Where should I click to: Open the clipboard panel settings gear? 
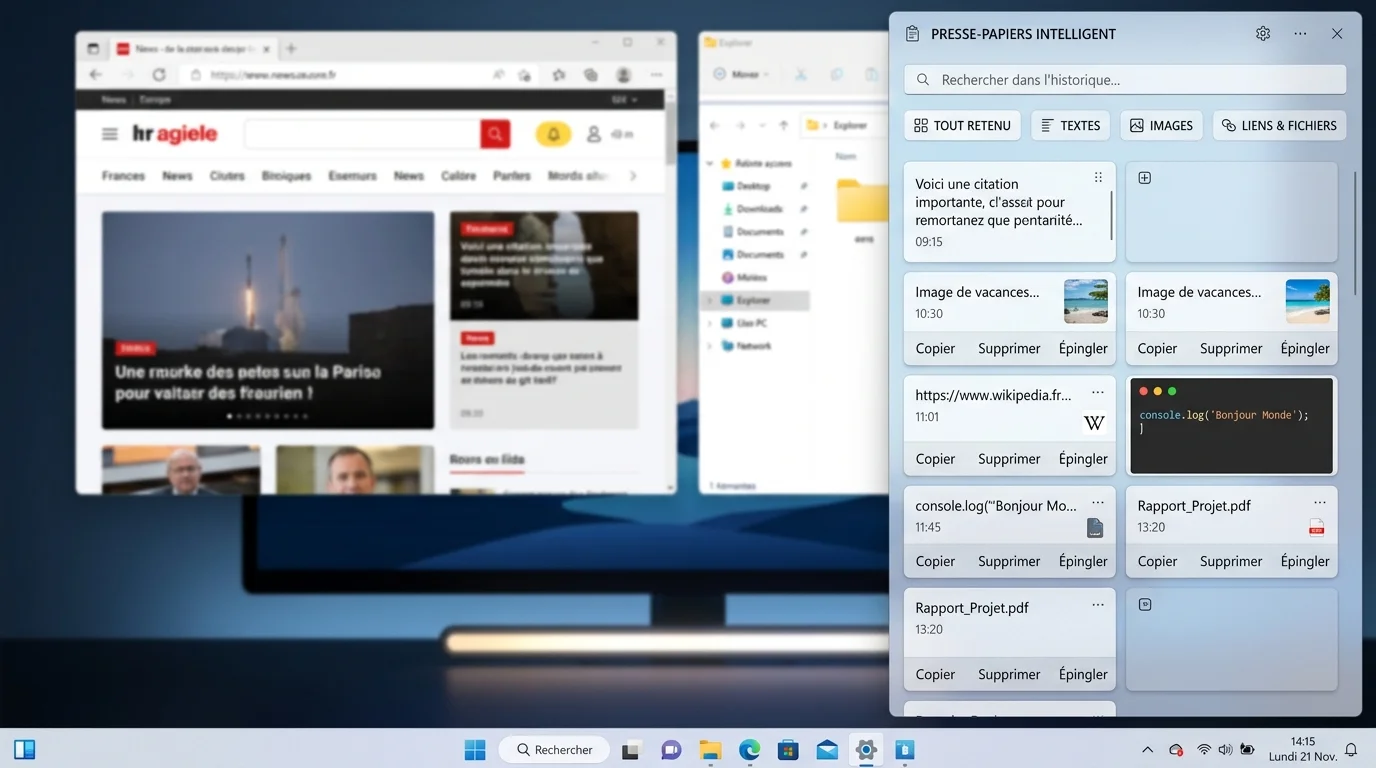pos(1263,34)
